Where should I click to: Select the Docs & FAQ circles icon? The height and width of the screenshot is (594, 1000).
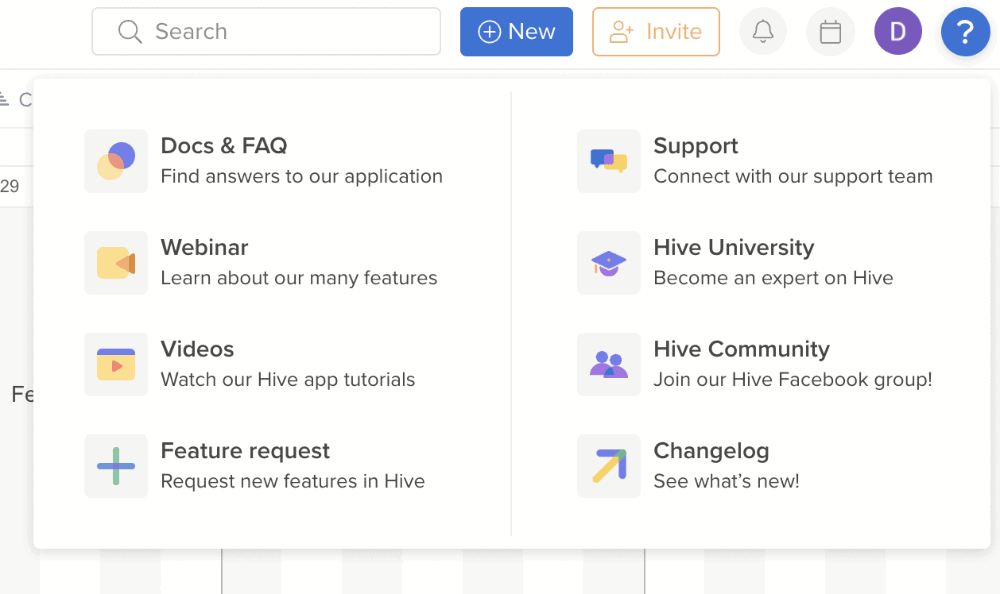(x=116, y=161)
